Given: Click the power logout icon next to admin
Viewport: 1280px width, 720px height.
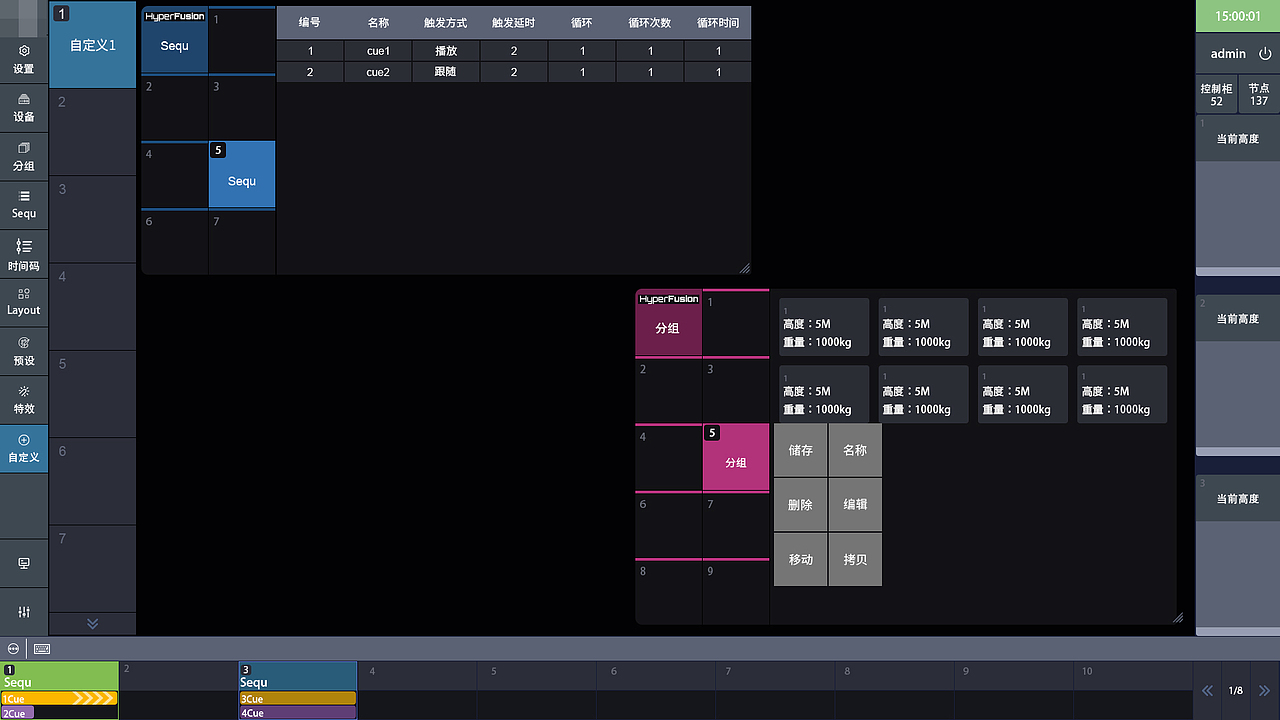Looking at the screenshot, I should click(1264, 54).
